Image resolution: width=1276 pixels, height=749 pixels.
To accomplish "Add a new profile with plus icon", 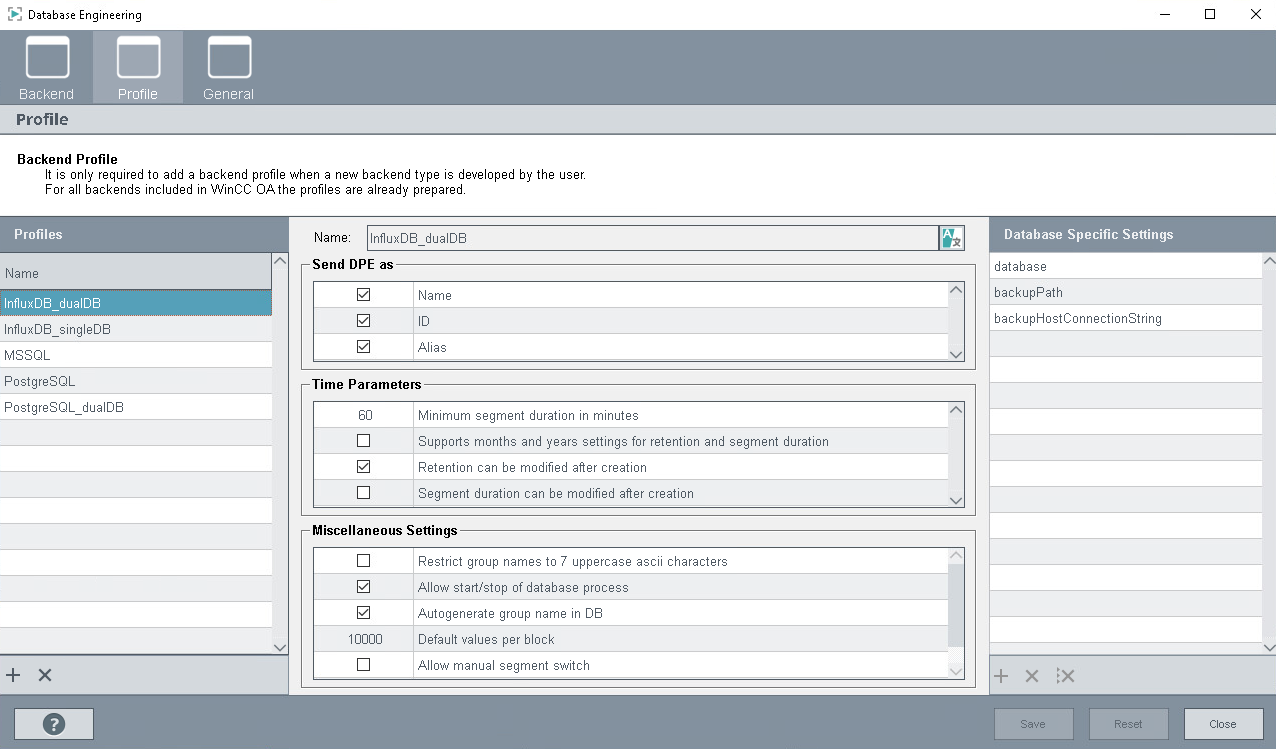I will tap(13, 676).
